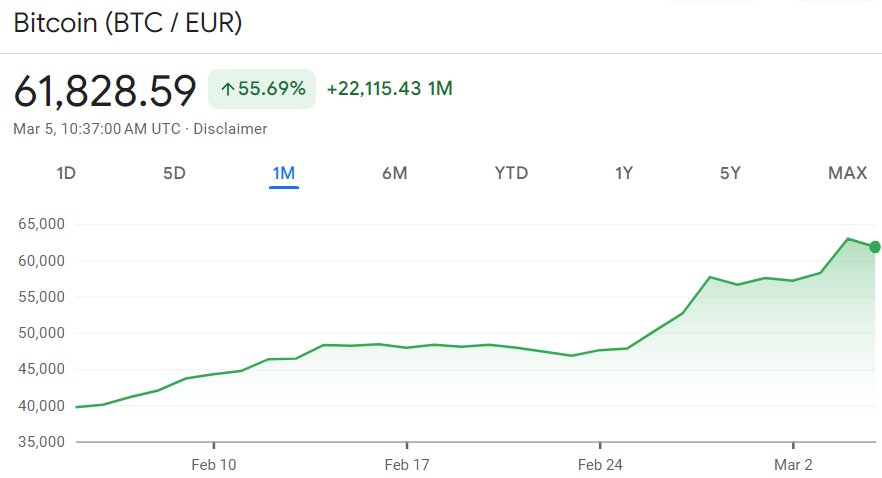Select the 1Y time range tab
Image resolution: width=882 pixels, height=478 pixels.
624,173
